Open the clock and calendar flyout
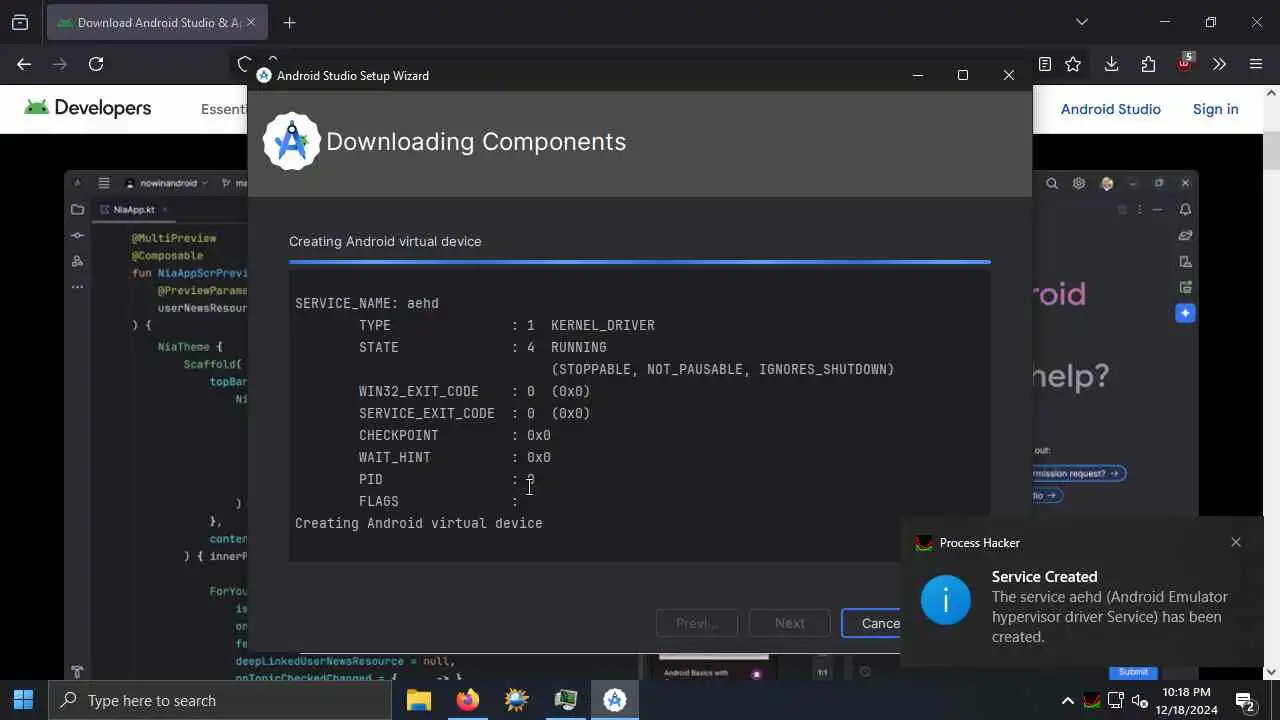 click(1188, 700)
